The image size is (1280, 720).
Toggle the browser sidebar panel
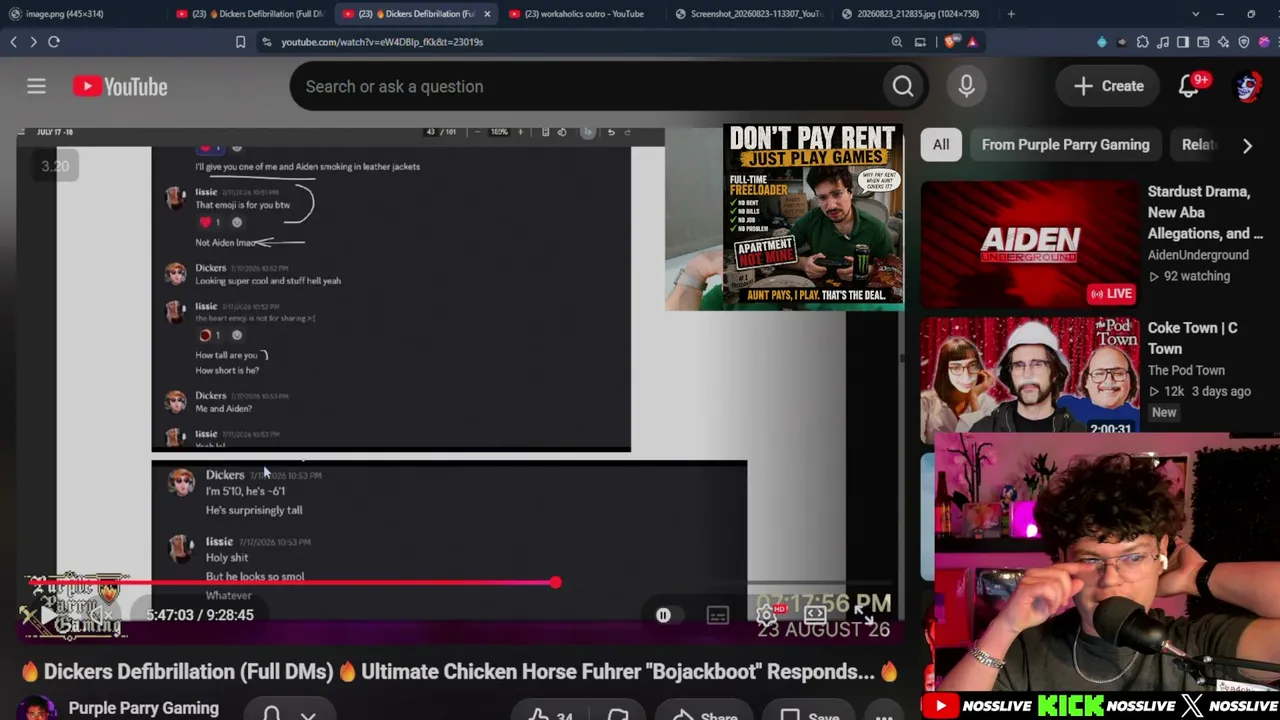click(x=1183, y=42)
